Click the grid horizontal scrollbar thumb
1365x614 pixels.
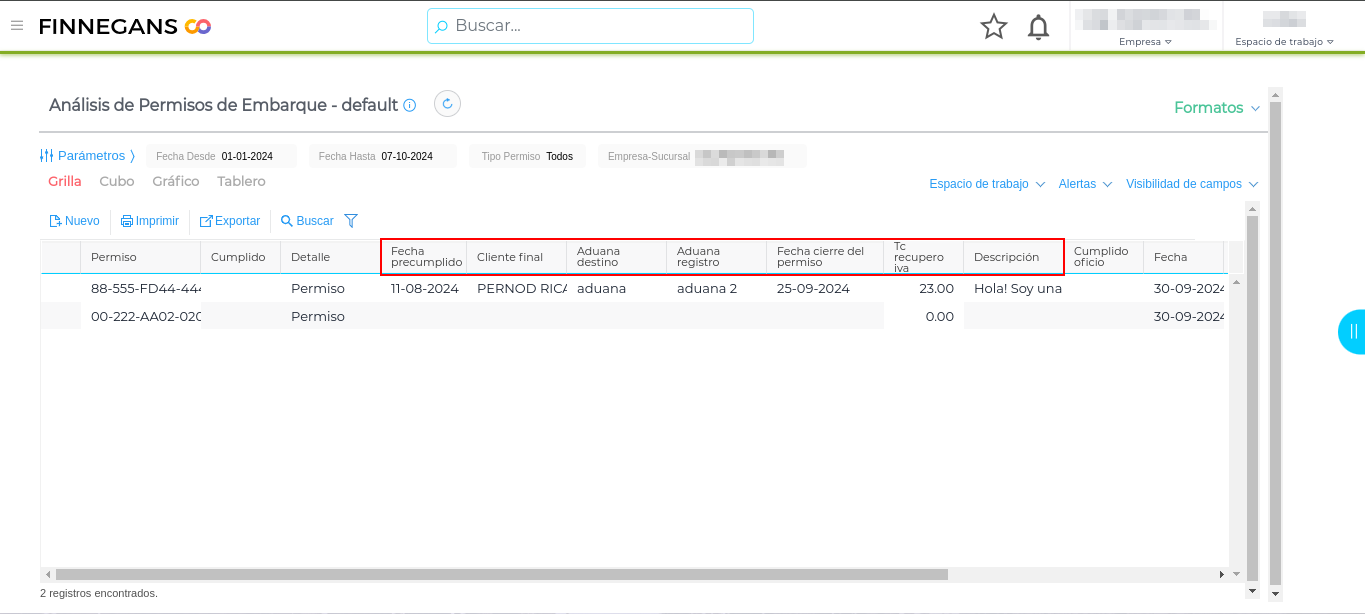point(501,575)
